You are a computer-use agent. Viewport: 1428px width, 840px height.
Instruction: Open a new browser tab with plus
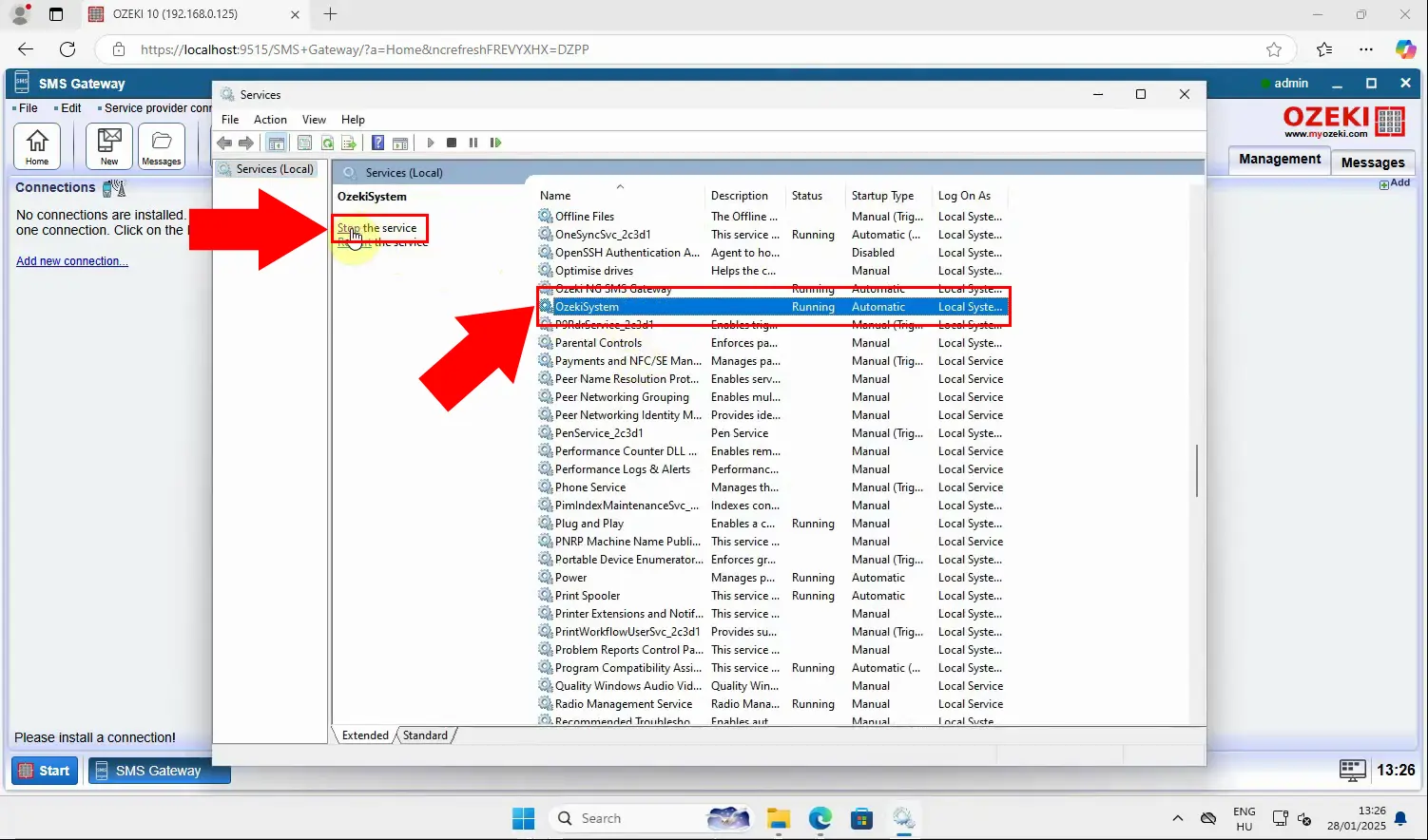coord(330,14)
